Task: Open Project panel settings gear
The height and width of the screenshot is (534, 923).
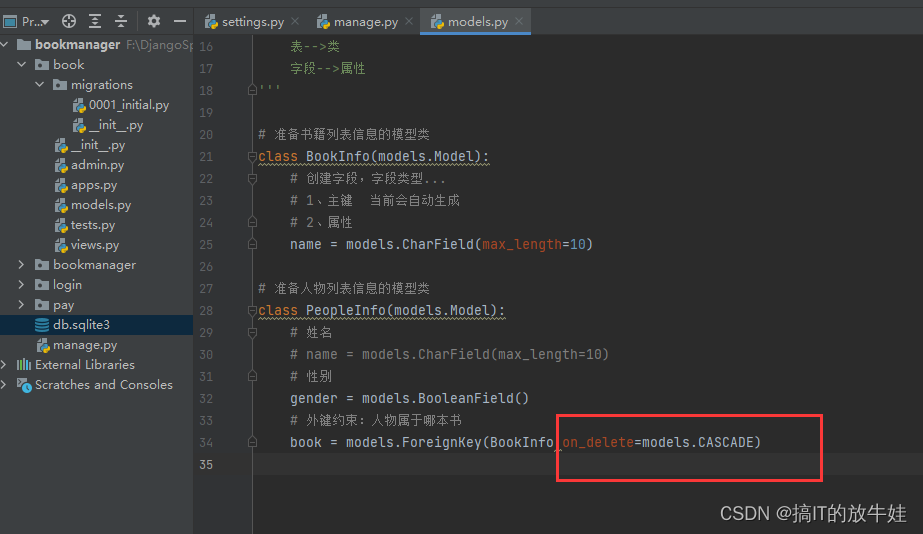Action: point(154,21)
